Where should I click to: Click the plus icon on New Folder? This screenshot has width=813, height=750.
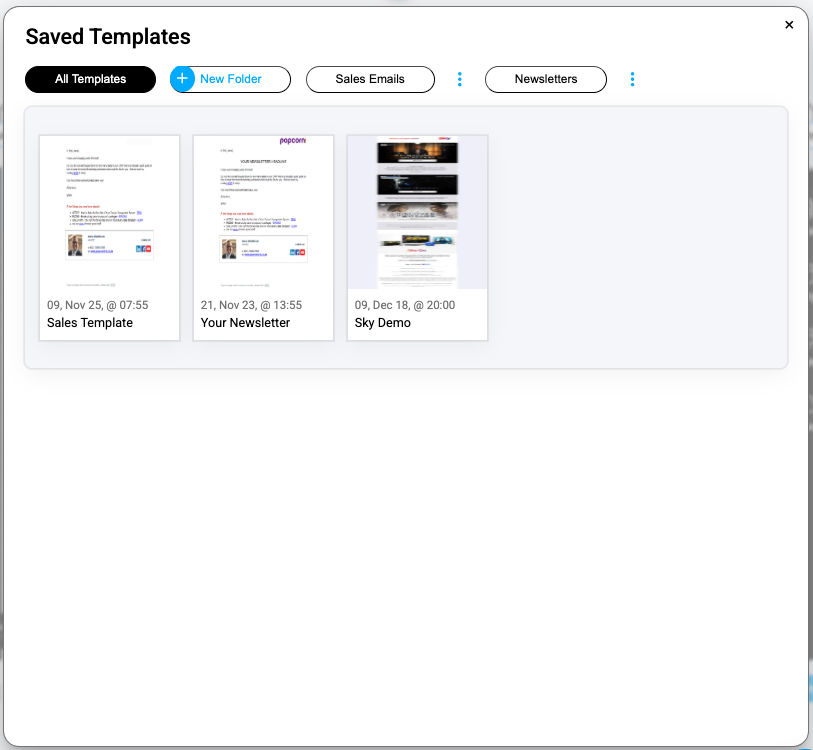click(182, 79)
